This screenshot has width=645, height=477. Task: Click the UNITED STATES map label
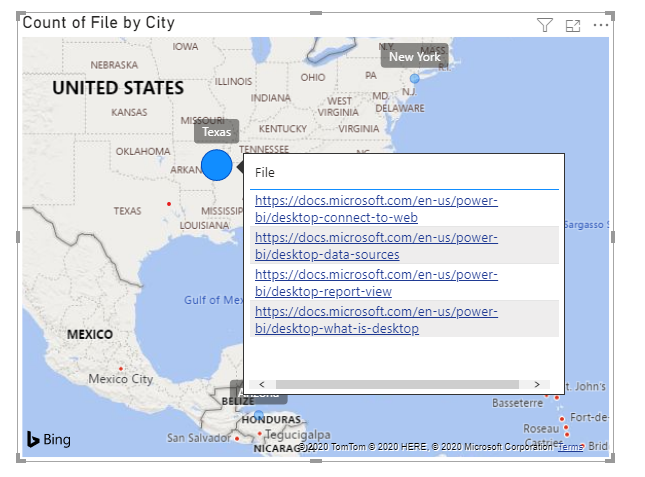pos(118,88)
